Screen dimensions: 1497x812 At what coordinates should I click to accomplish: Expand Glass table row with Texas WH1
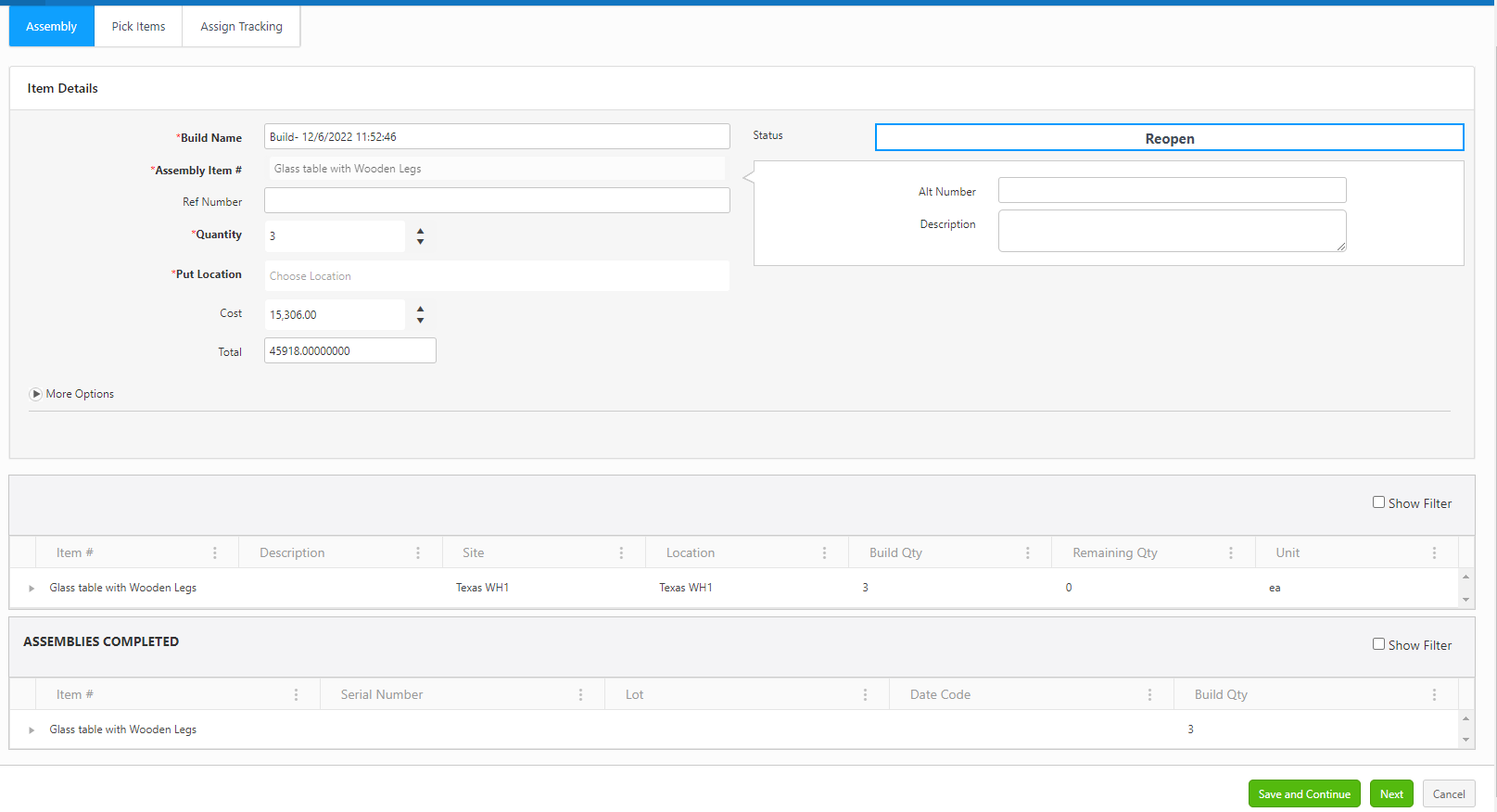click(32, 588)
